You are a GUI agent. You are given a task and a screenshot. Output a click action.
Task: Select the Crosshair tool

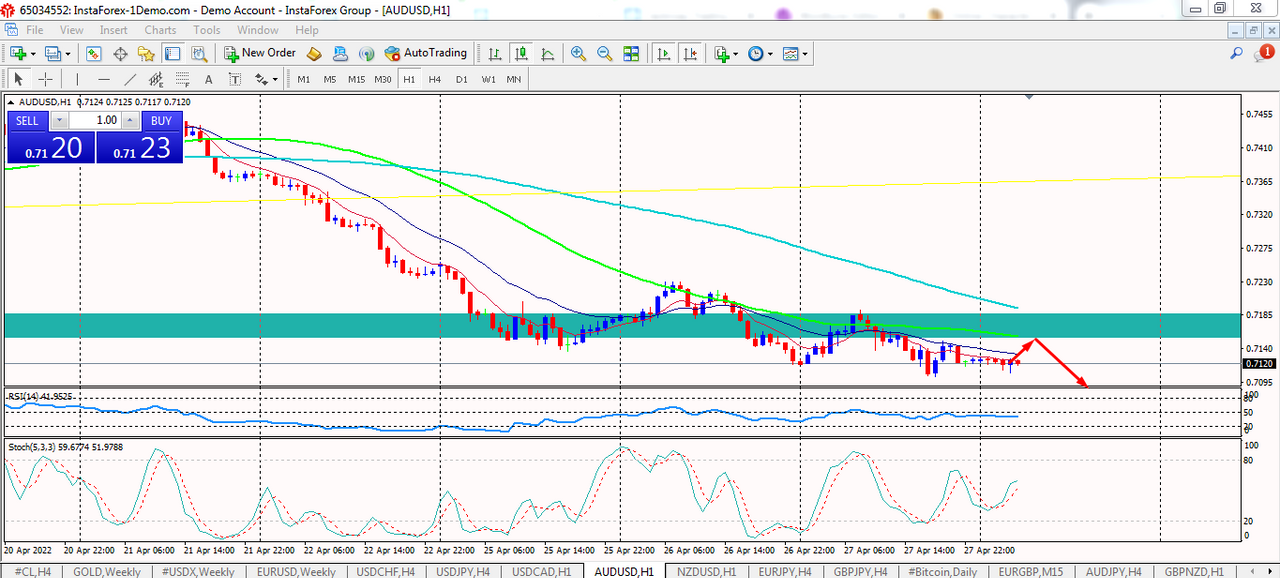pyautogui.click(x=45, y=79)
